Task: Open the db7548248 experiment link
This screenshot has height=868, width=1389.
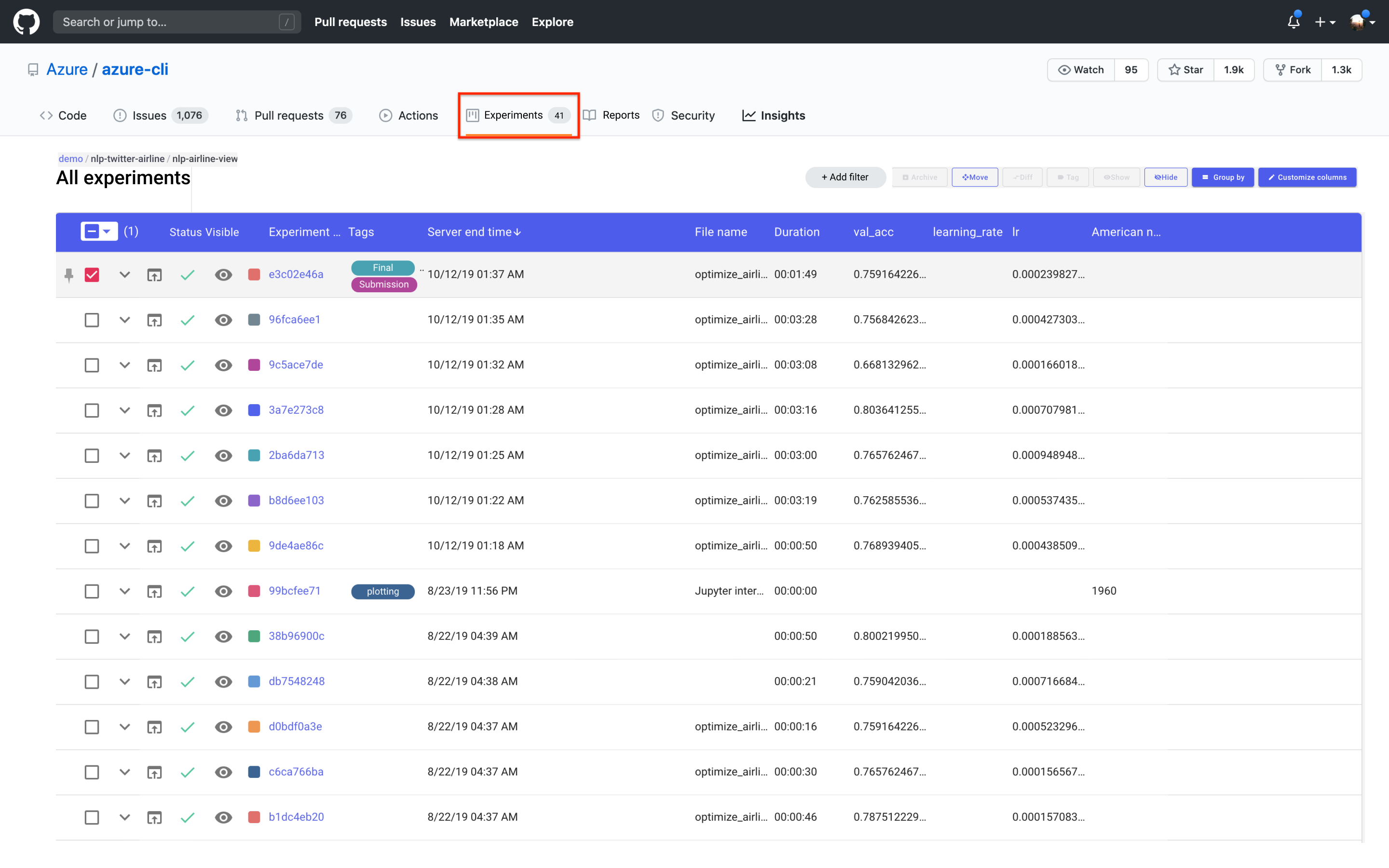Action: (296, 681)
